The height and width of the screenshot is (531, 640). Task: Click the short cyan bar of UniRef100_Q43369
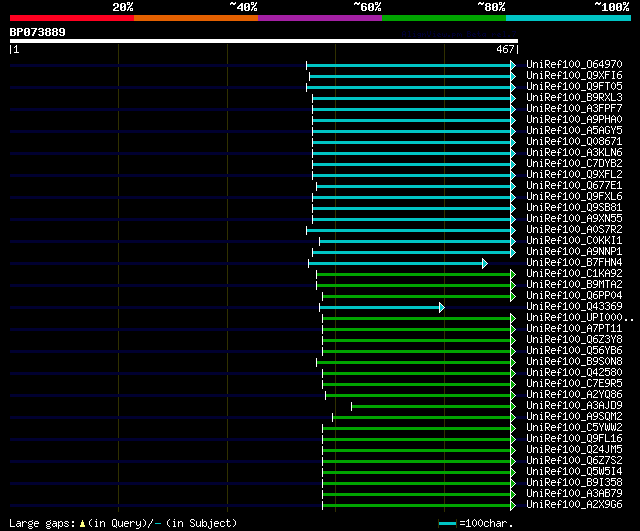coord(379,308)
